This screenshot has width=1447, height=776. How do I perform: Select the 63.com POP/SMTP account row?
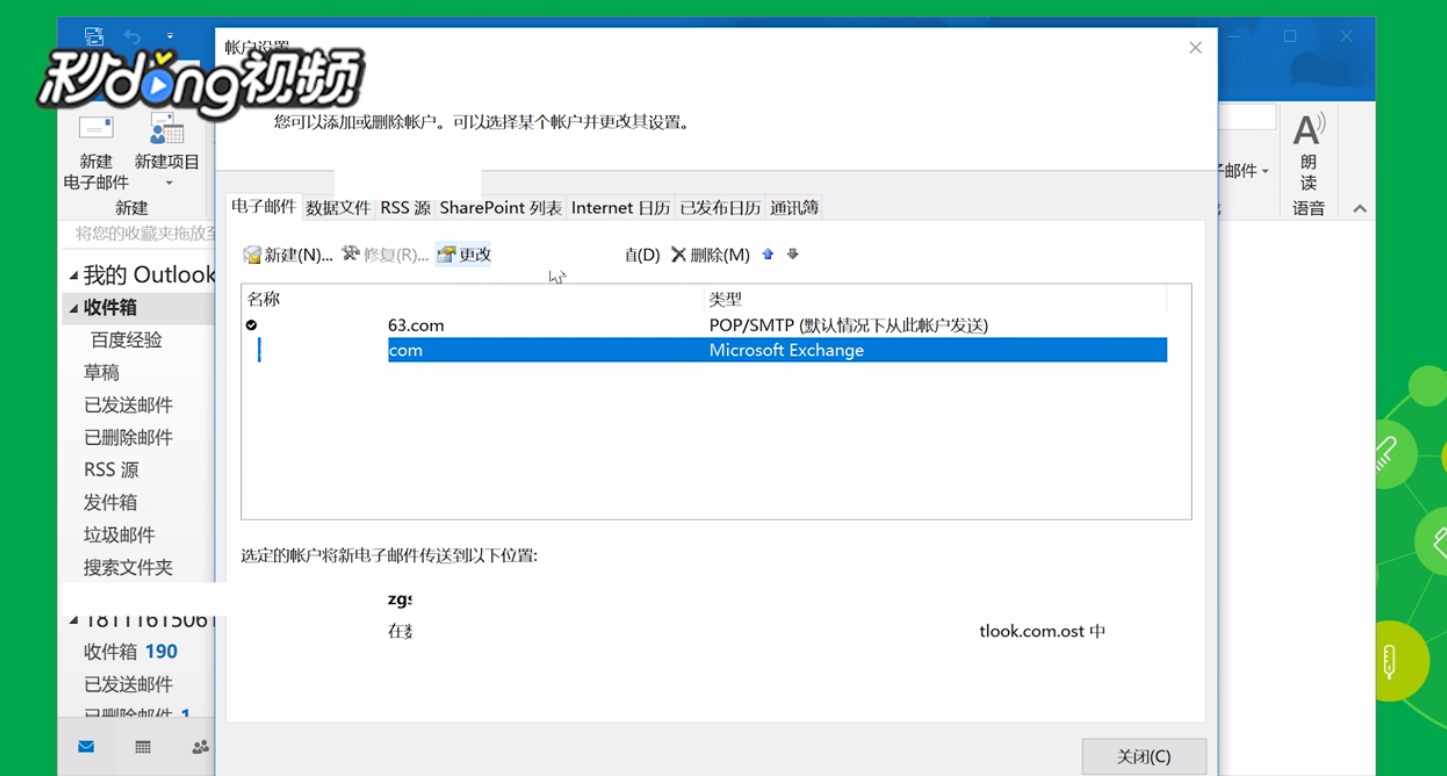705,325
